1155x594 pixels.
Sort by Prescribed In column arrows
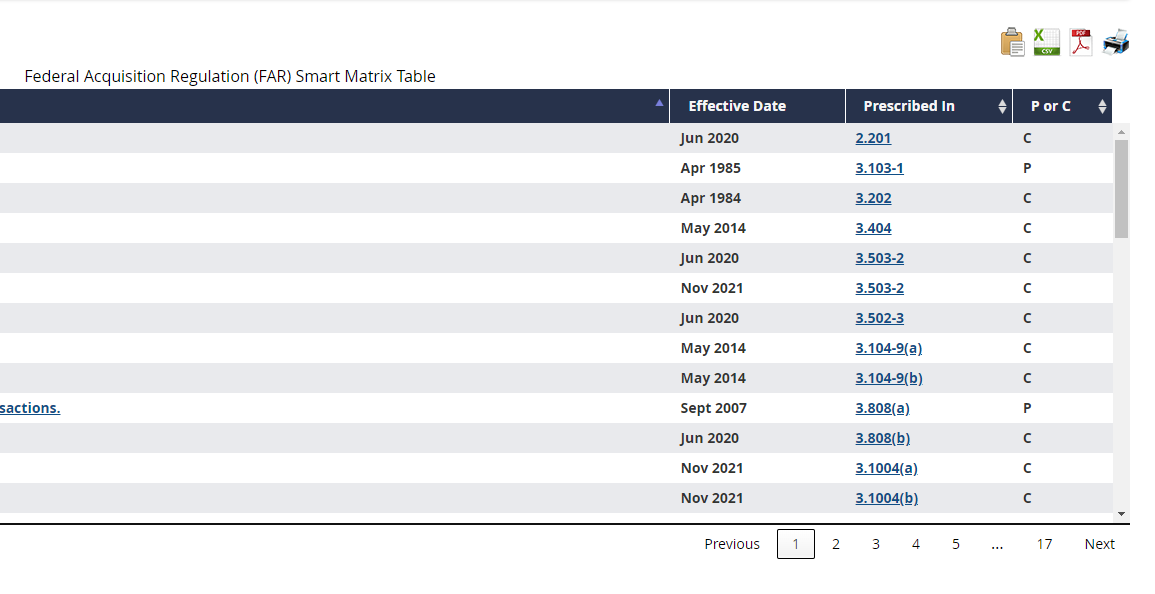1002,106
